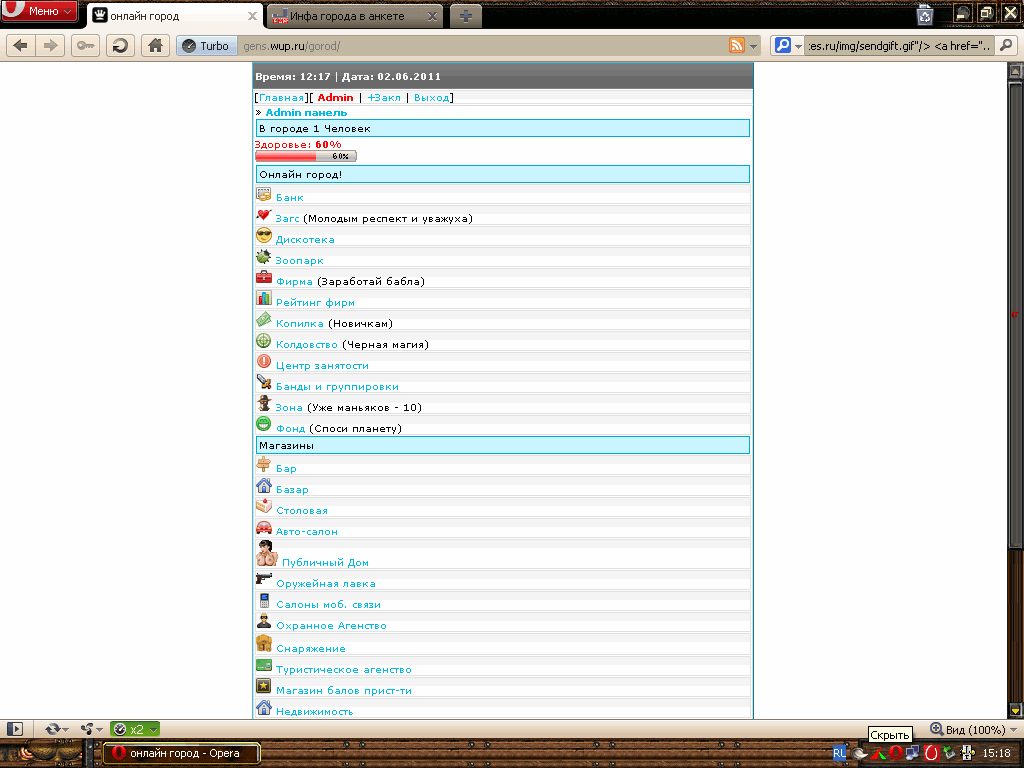
Task: Open the Opera Unite status dropdown
Action: click(91, 729)
